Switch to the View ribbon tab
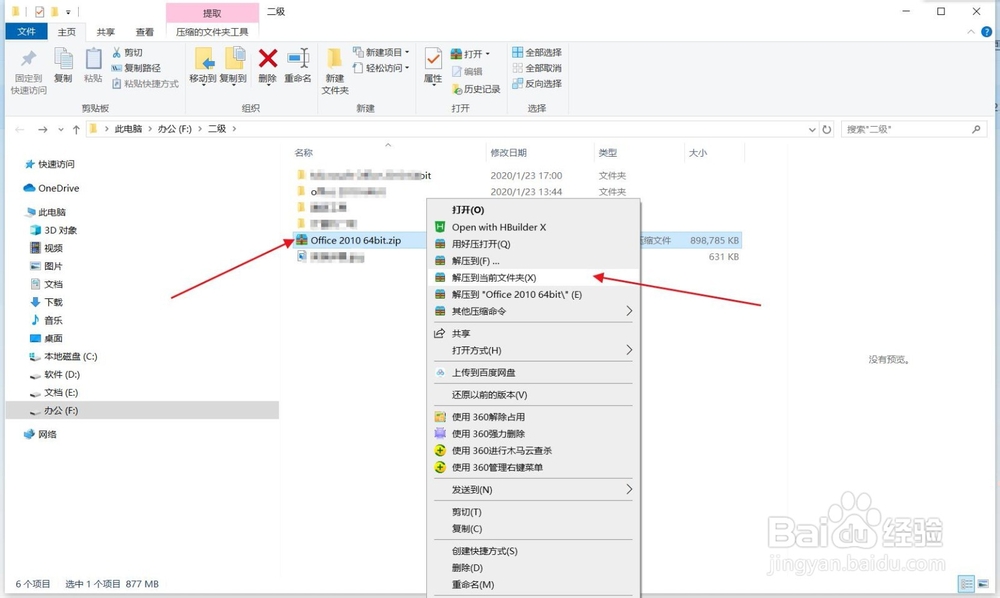 pos(145,32)
